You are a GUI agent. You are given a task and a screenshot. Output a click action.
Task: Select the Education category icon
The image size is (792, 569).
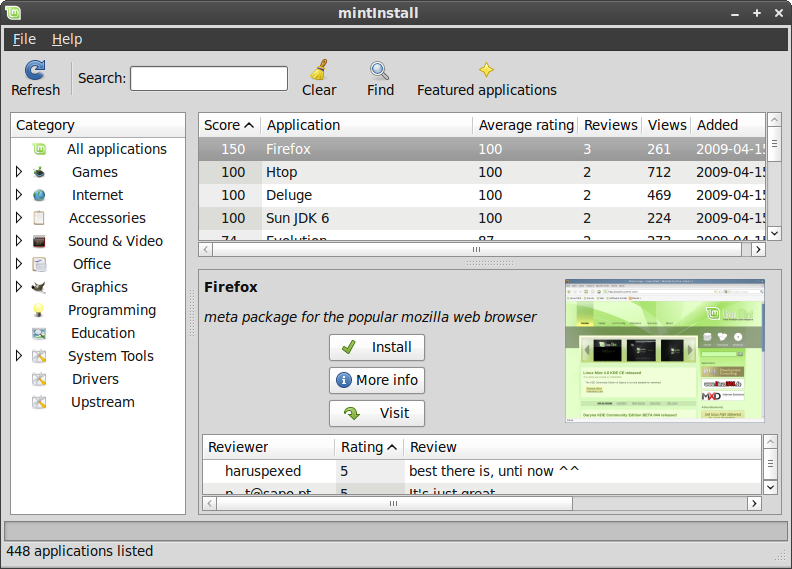(39, 333)
